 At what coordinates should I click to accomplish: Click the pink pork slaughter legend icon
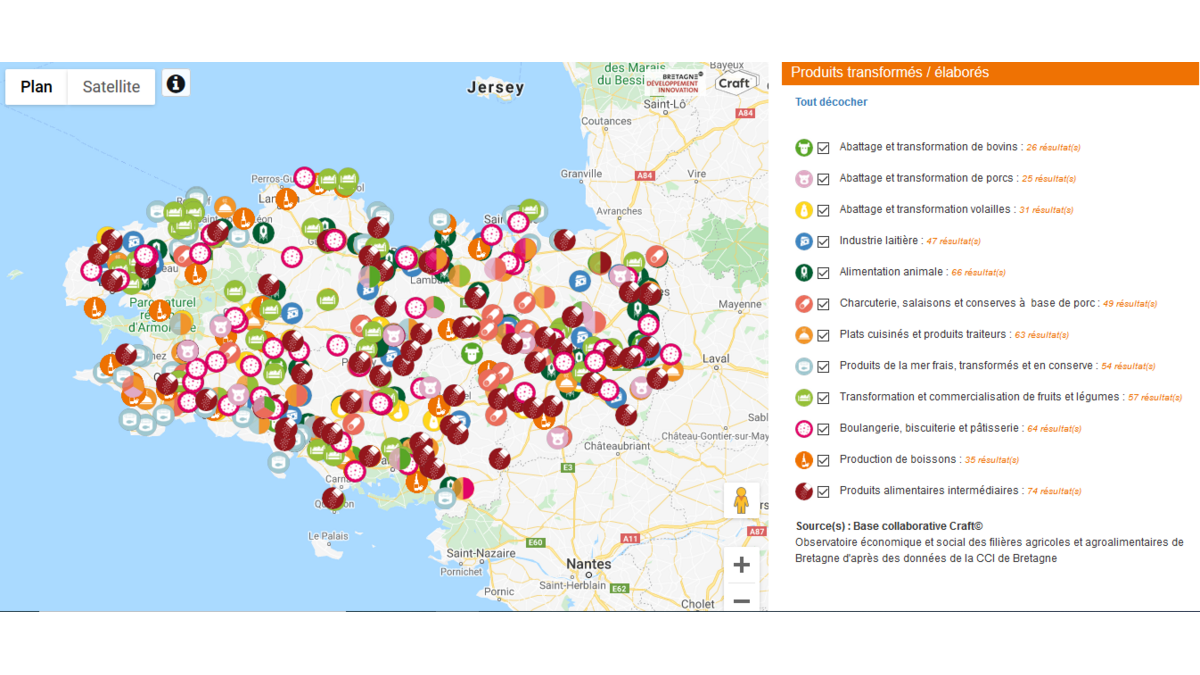[x=804, y=179]
